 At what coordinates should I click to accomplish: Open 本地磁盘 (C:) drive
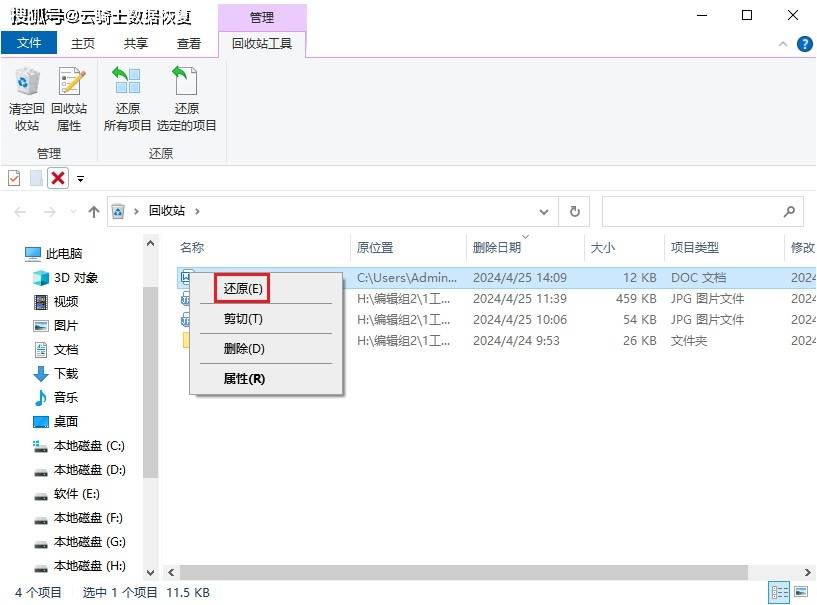pos(79,446)
